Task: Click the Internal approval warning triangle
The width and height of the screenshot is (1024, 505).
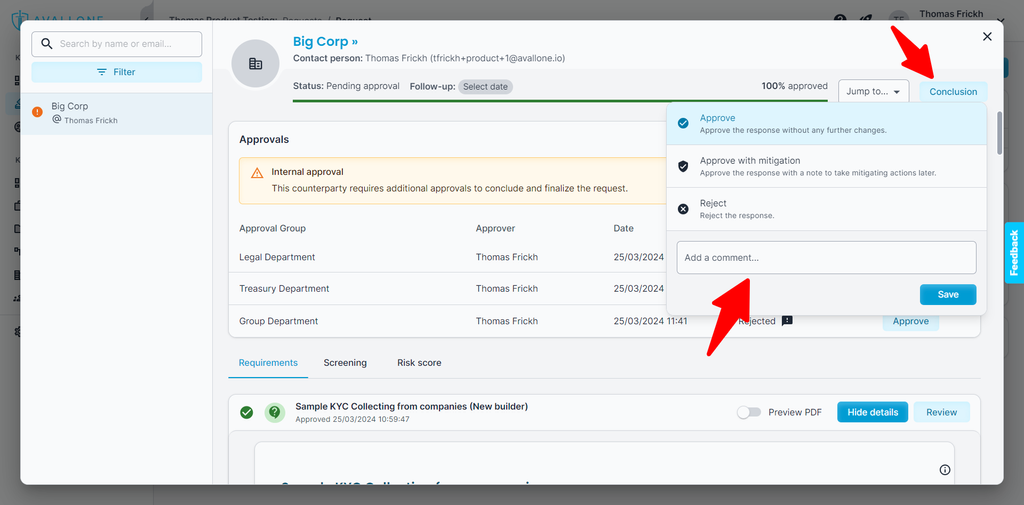Action: pos(257,173)
